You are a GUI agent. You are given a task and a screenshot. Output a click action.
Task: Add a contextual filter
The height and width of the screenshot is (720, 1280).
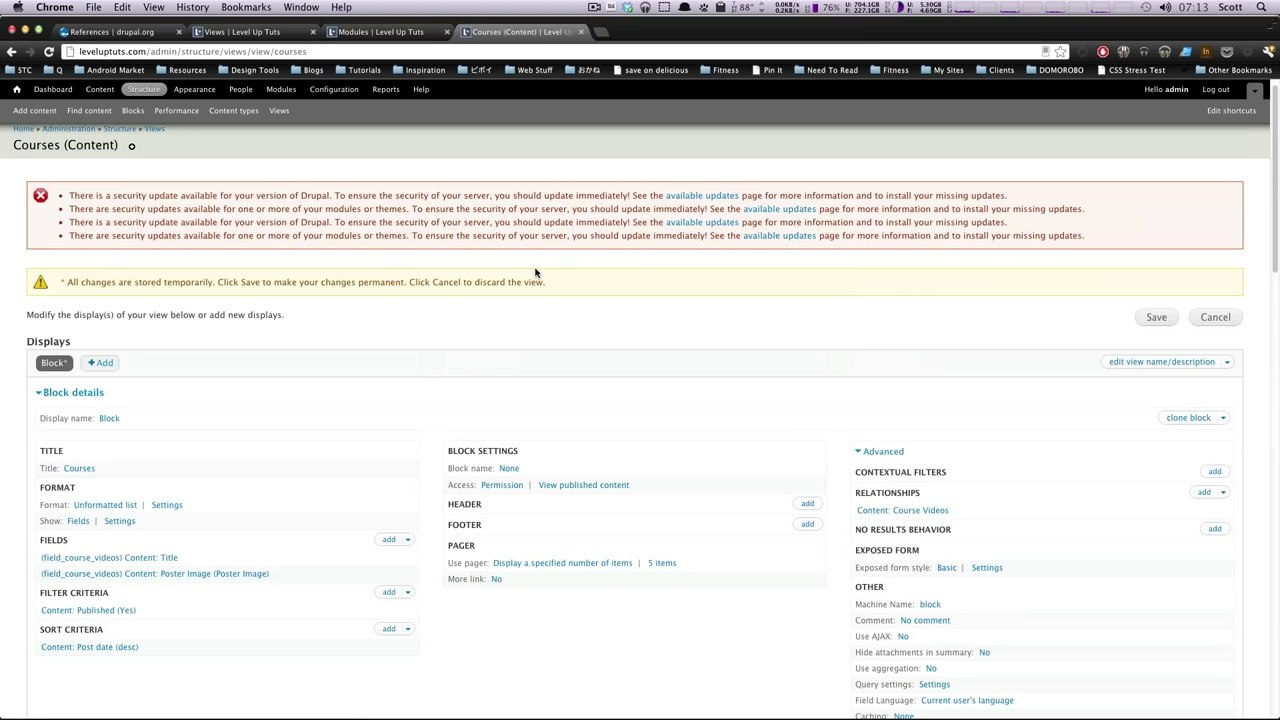tap(1214, 472)
